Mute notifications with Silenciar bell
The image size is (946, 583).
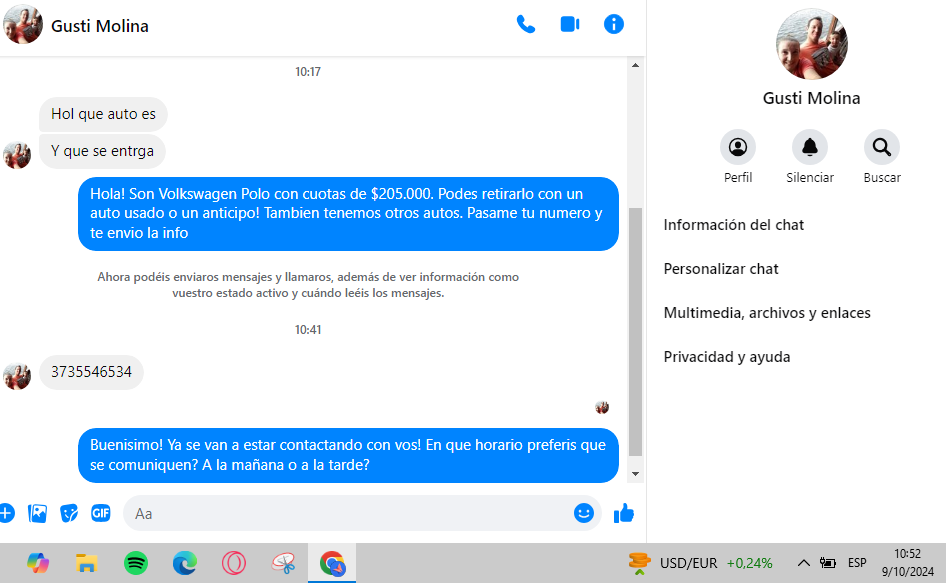[x=810, y=148]
